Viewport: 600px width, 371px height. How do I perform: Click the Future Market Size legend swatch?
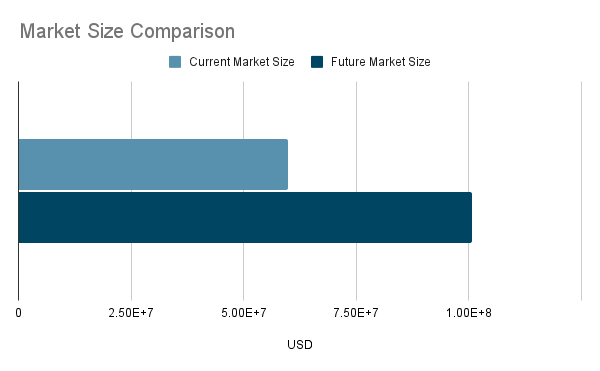[317, 62]
